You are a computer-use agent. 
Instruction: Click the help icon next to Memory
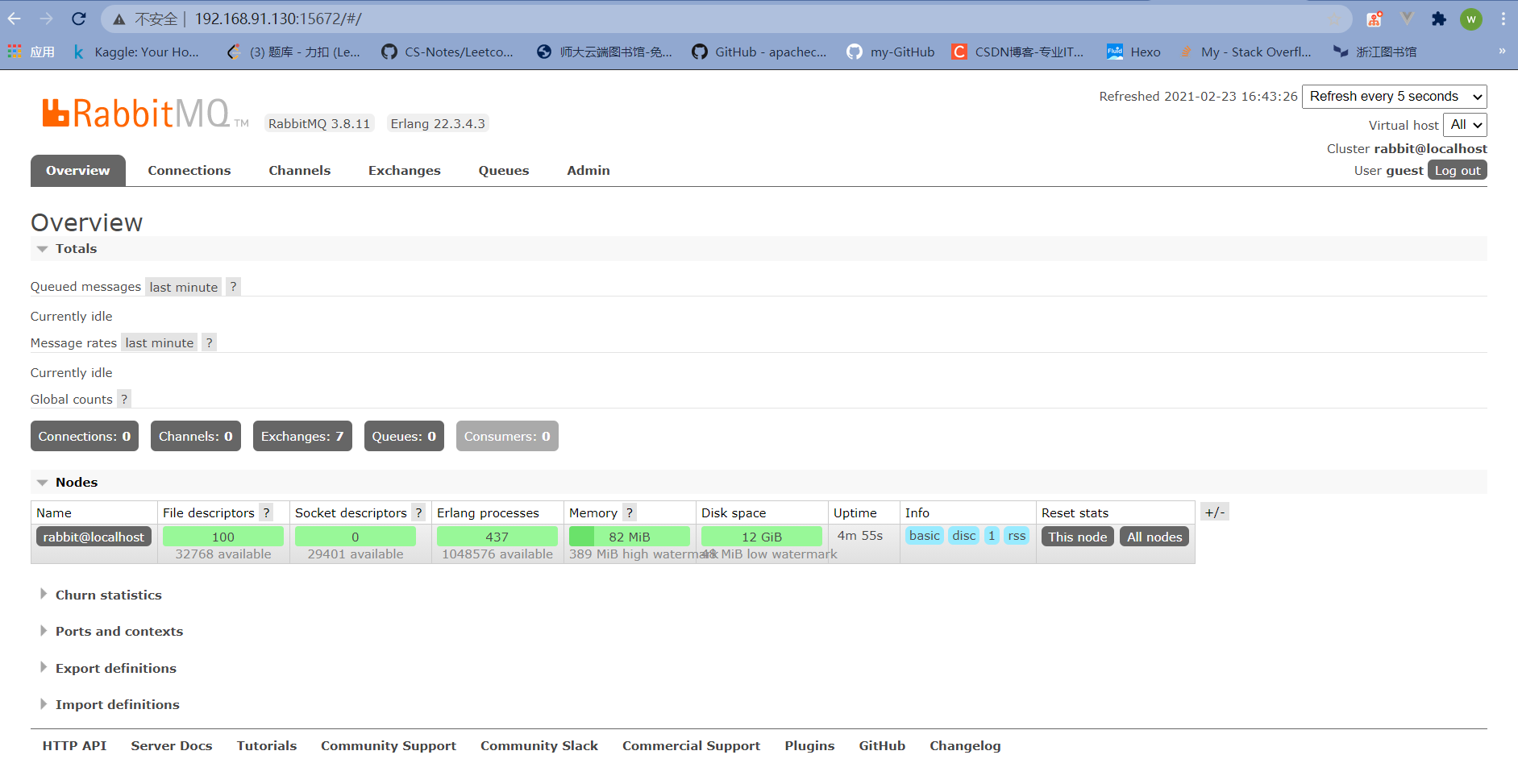pyautogui.click(x=630, y=512)
